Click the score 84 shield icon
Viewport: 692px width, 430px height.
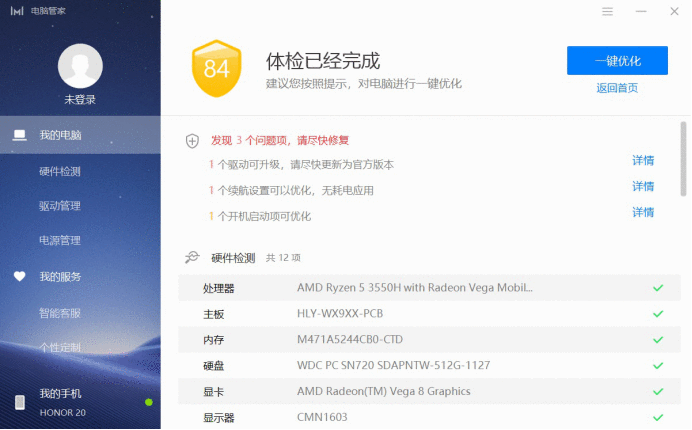[217, 68]
